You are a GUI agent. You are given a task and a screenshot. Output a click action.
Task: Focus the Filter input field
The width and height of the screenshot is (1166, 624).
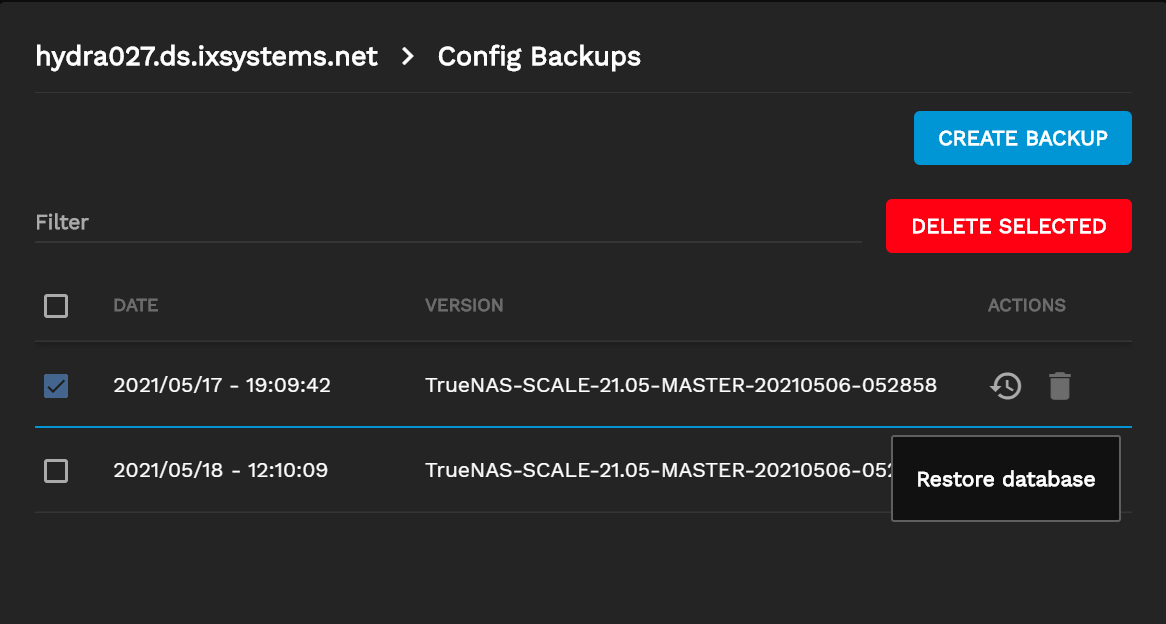click(x=447, y=222)
